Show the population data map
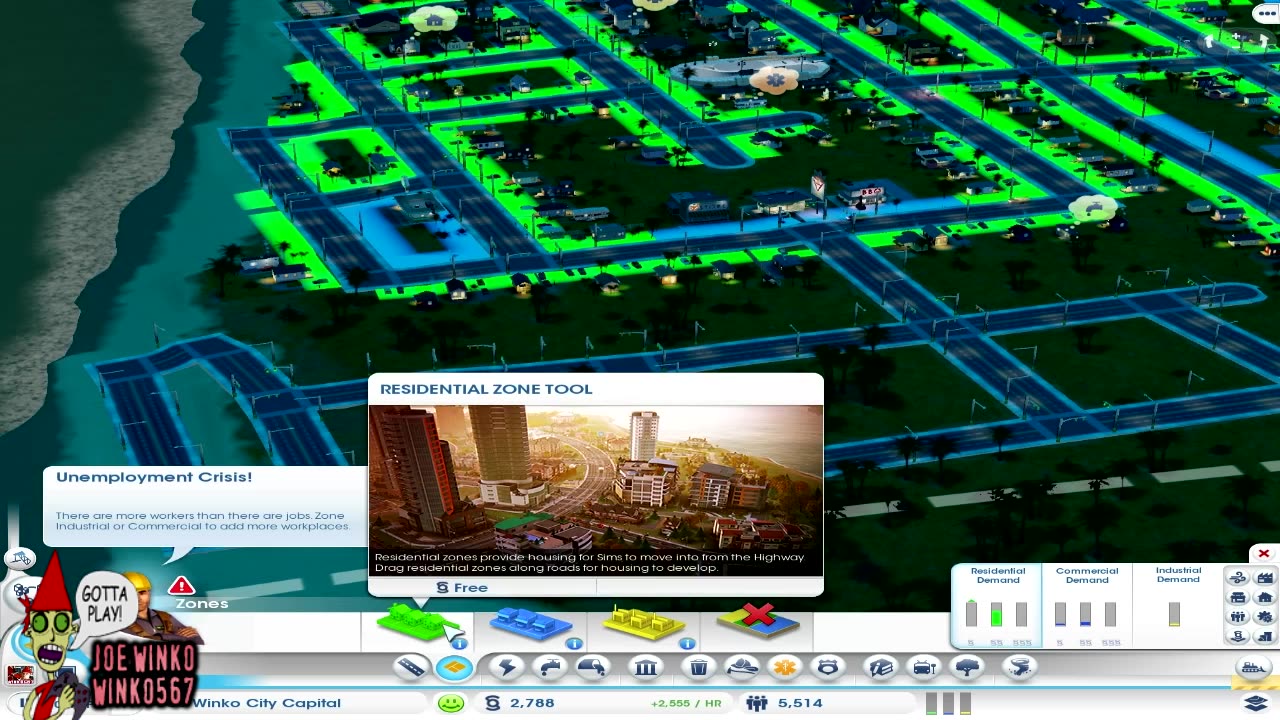1280x720 pixels. 1238,616
